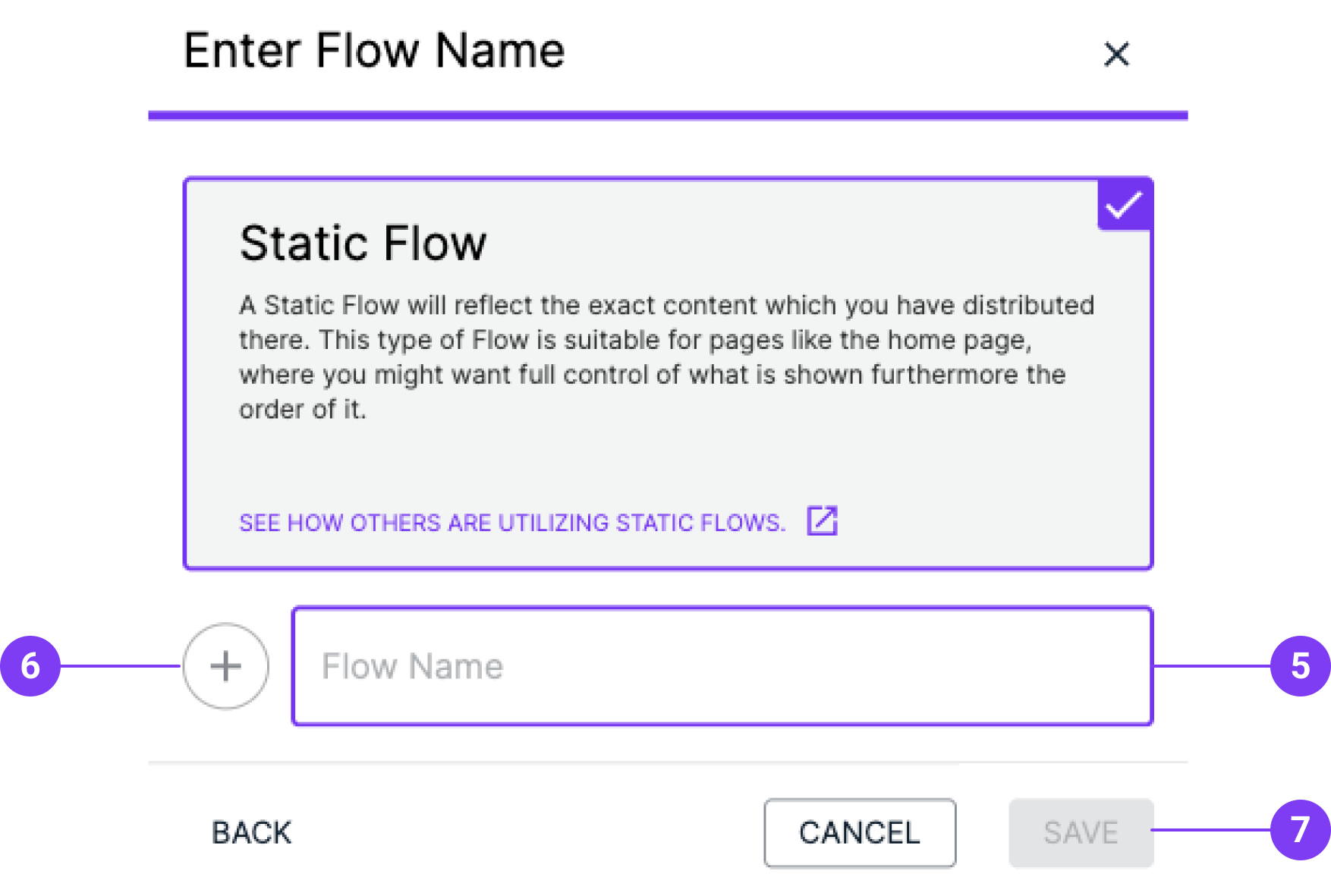Click the purple number 6 badge
Screen dimensions: 1331x896
click(x=30, y=666)
